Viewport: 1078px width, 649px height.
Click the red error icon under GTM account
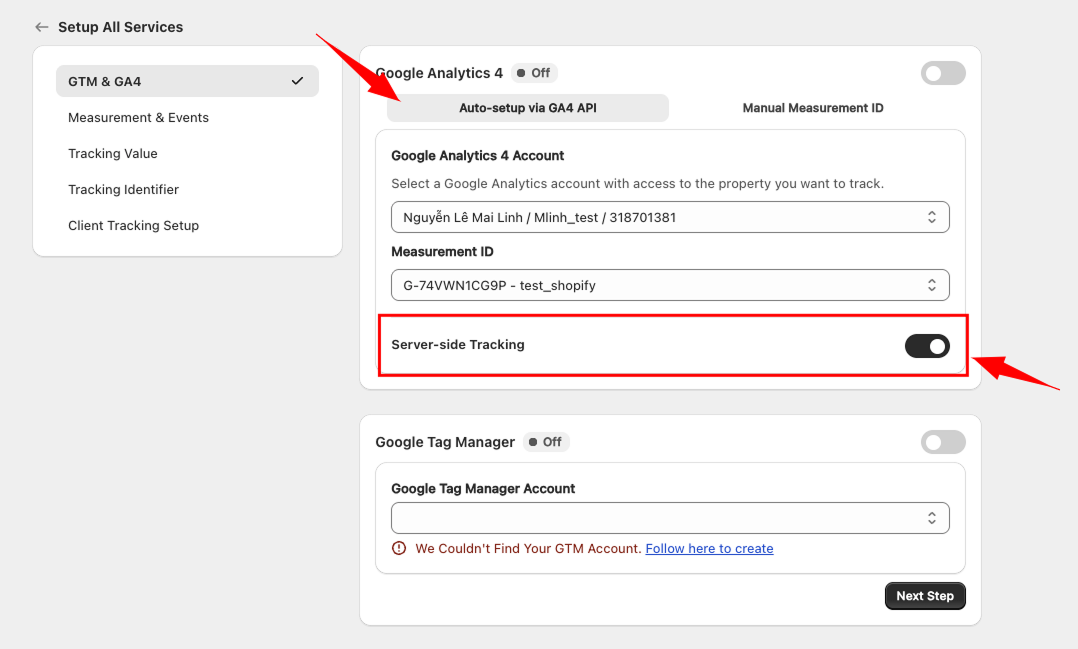pyautogui.click(x=399, y=548)
